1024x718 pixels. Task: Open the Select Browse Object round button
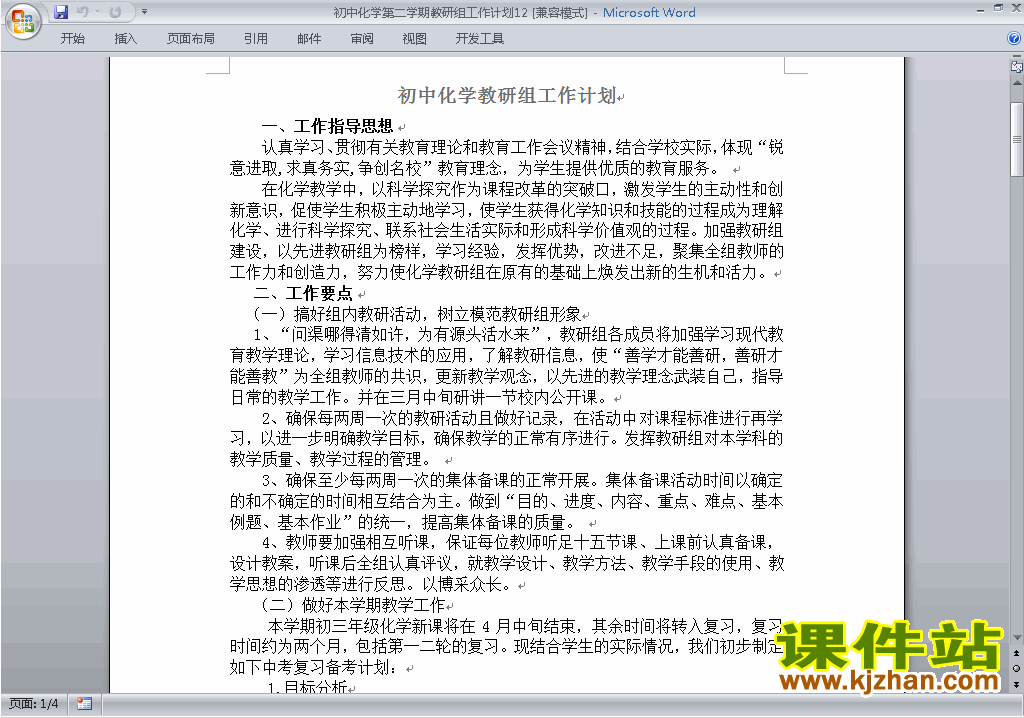(1016, 668)
